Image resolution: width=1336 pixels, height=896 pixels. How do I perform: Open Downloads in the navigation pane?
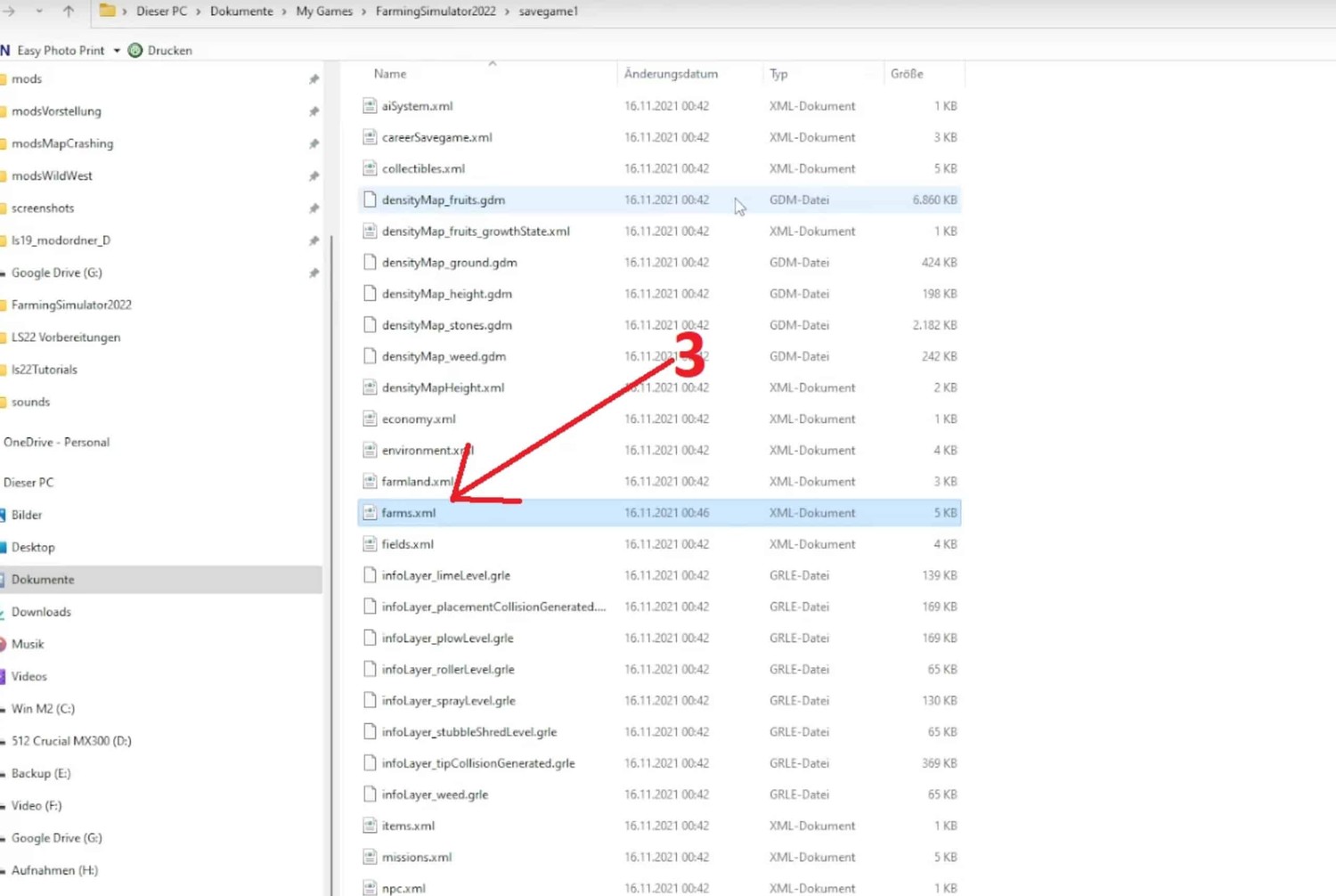point(41,612)
